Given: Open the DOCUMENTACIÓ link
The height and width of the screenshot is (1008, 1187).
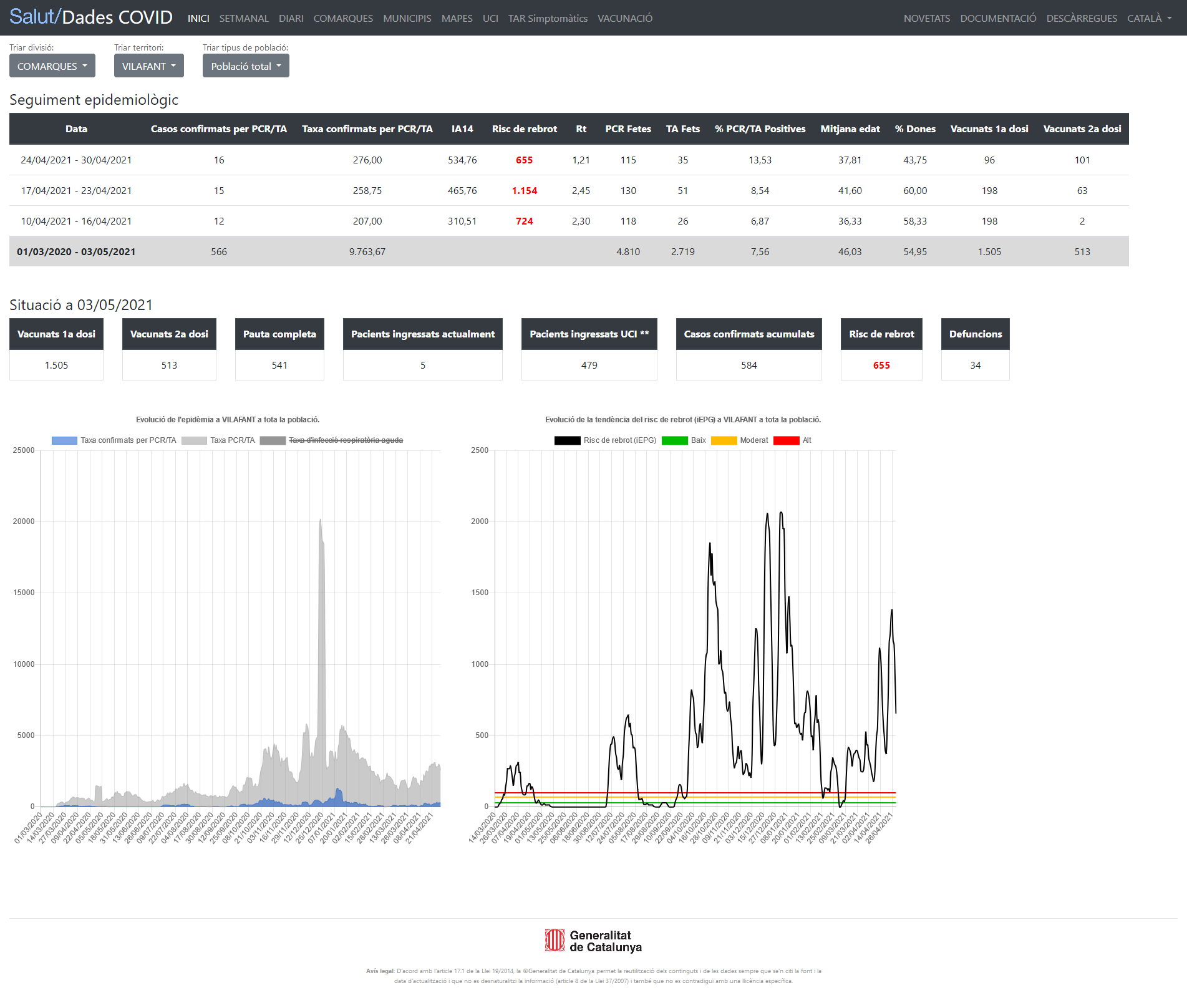Looking at the screenshot, I should point(998,18).
